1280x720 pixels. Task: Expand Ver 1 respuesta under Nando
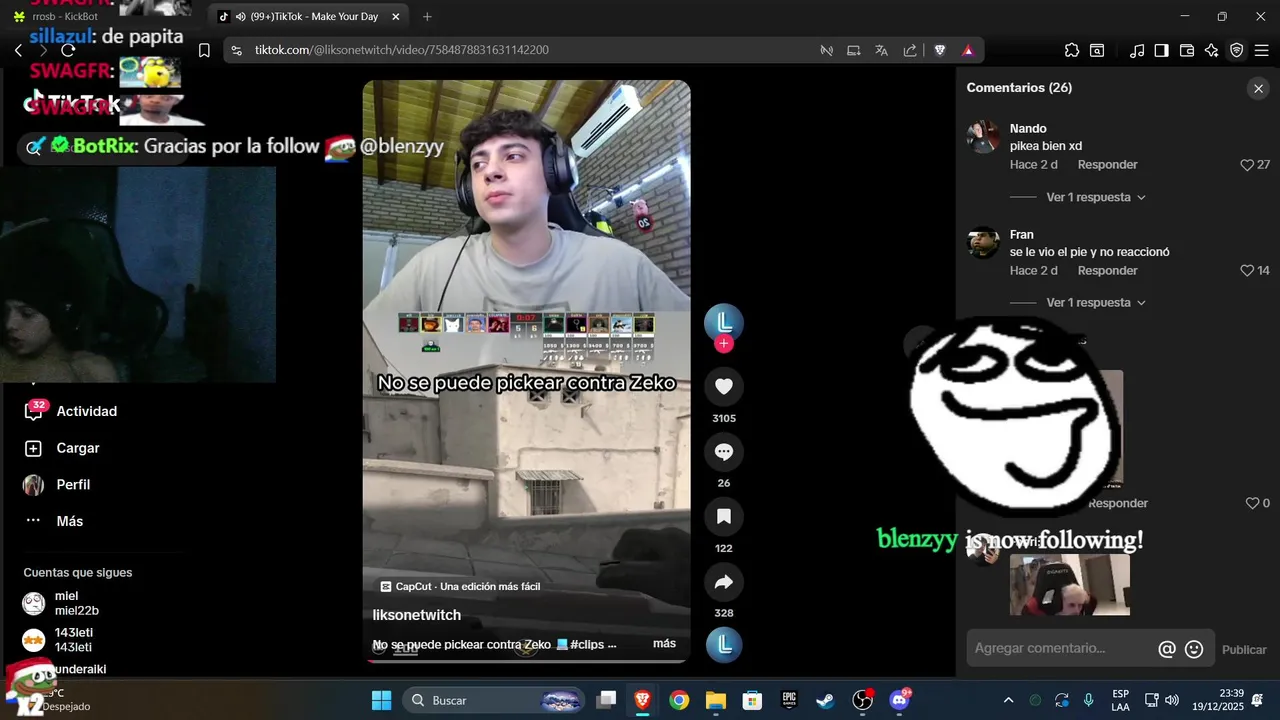1095,197
